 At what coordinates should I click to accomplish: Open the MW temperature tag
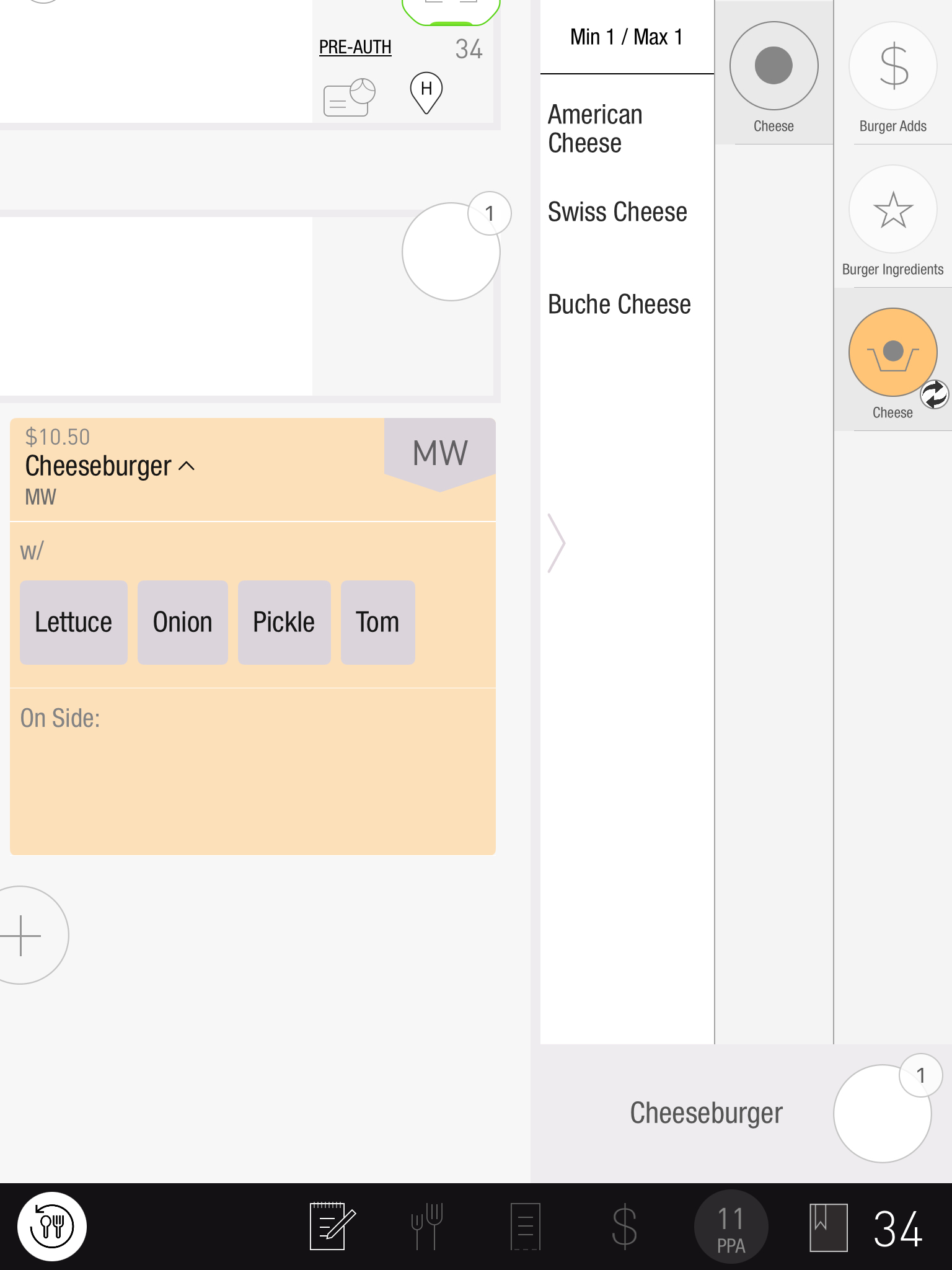pyautogui.click(x=440, y=453)
